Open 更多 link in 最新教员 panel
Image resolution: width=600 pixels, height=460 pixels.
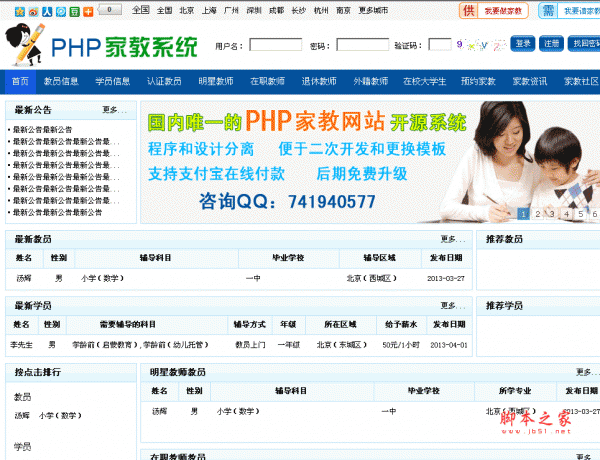click(x=453, y=240)
